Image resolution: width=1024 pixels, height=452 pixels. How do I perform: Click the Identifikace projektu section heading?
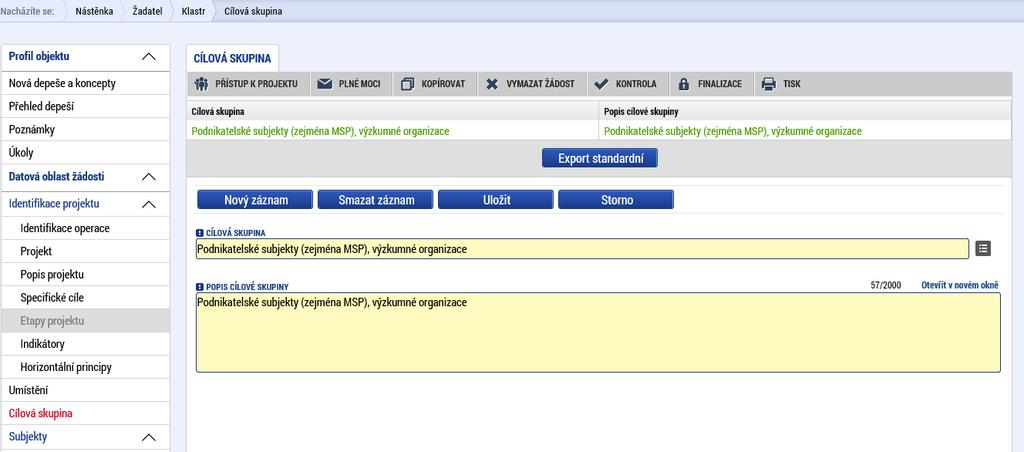54,204
